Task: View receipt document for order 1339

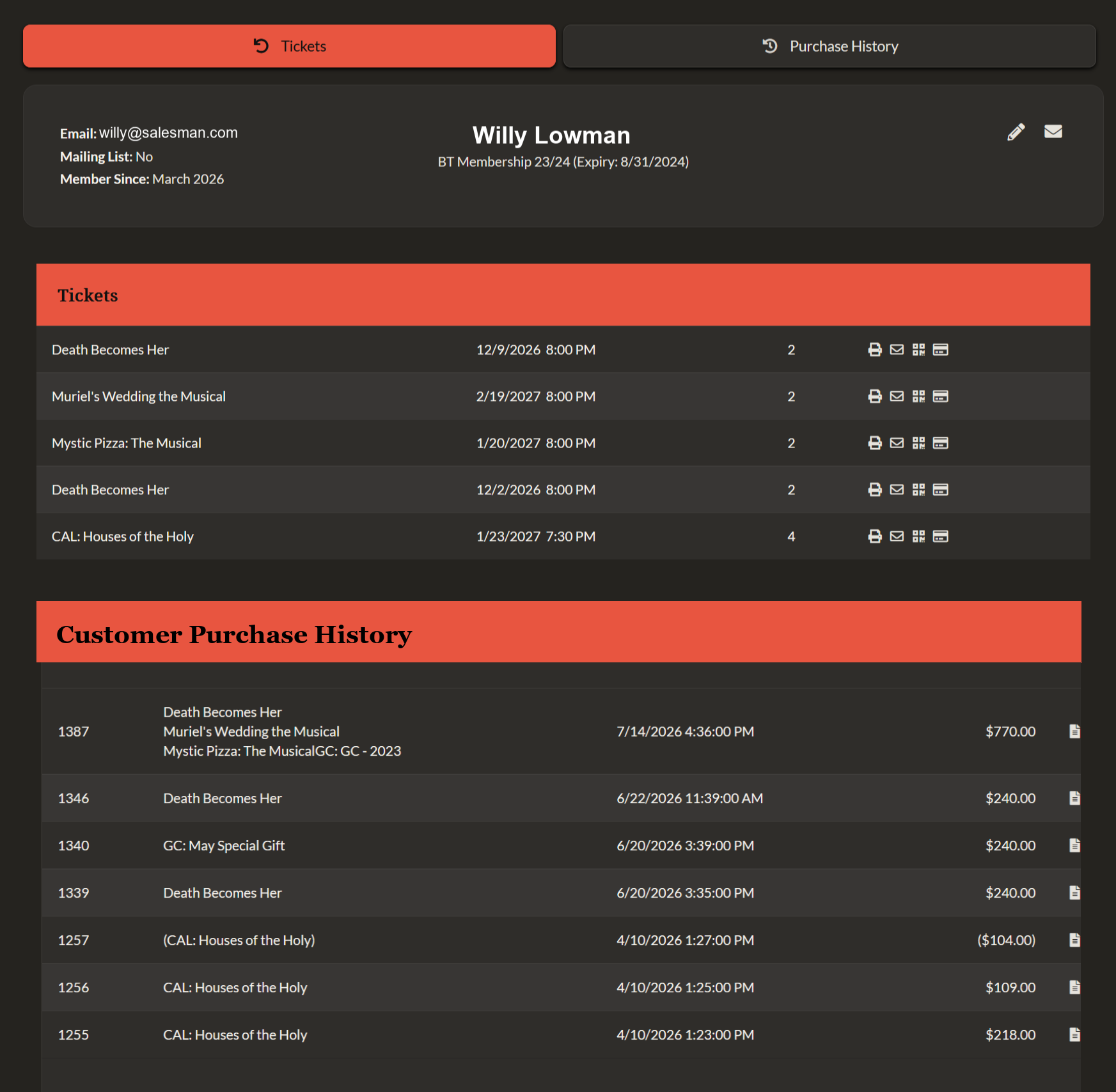Action: tap(1074, 893)
